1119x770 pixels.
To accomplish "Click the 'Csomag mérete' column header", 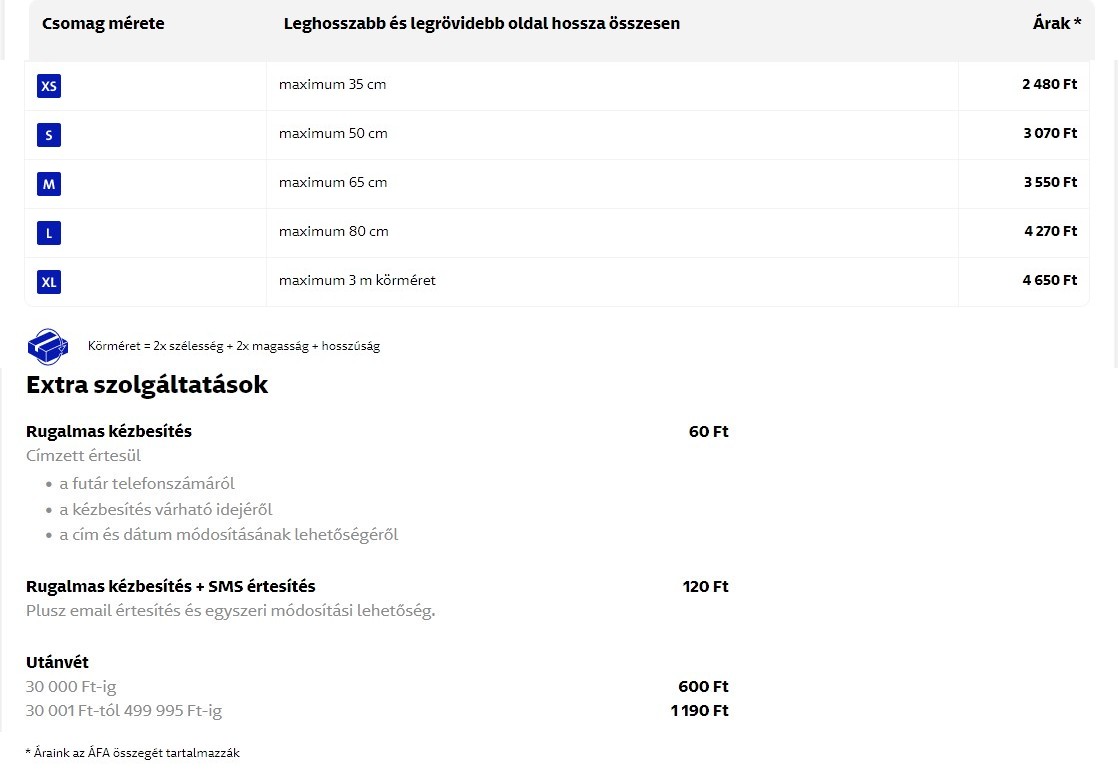I will tap(103, 23).
